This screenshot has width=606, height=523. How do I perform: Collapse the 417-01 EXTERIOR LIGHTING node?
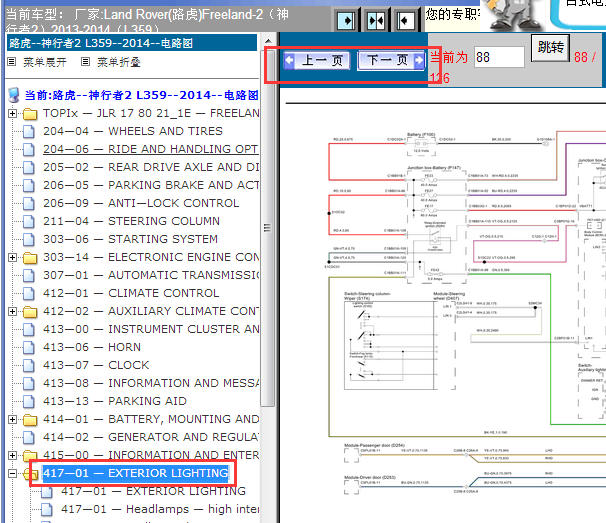pyautogui.click(x=12, y=473)
